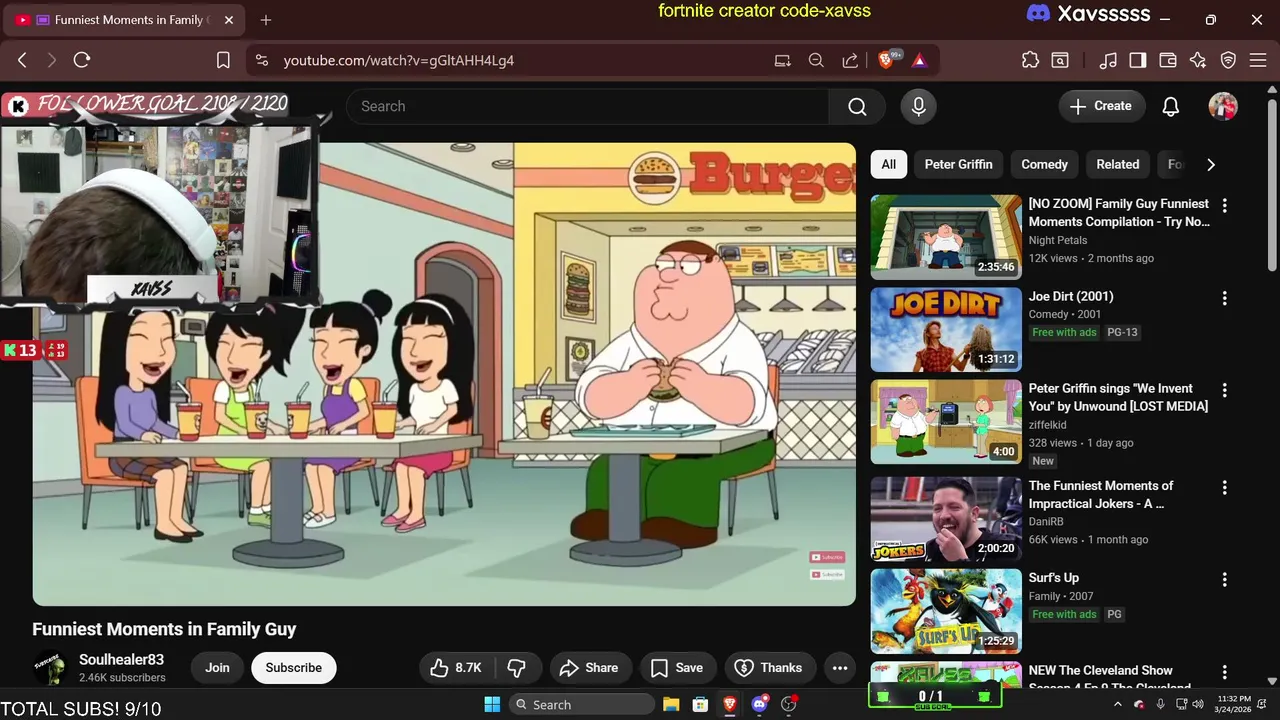This screenshot has width=1280, height=720.
Task: Open Leo AI sparkle icon
Action: pos(1198,60)
